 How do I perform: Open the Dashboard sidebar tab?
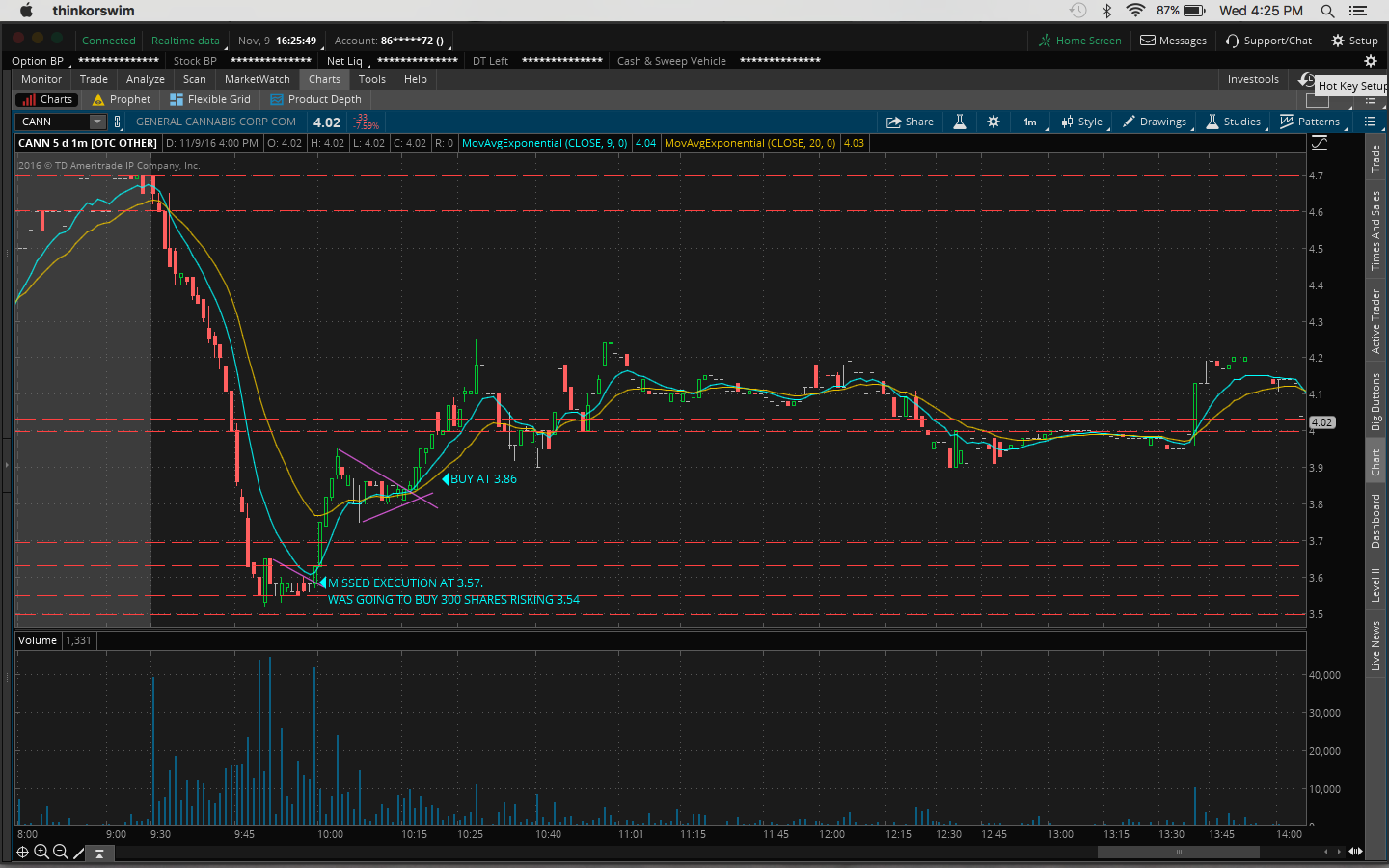pyautogui.click(x=1375, y=521)
